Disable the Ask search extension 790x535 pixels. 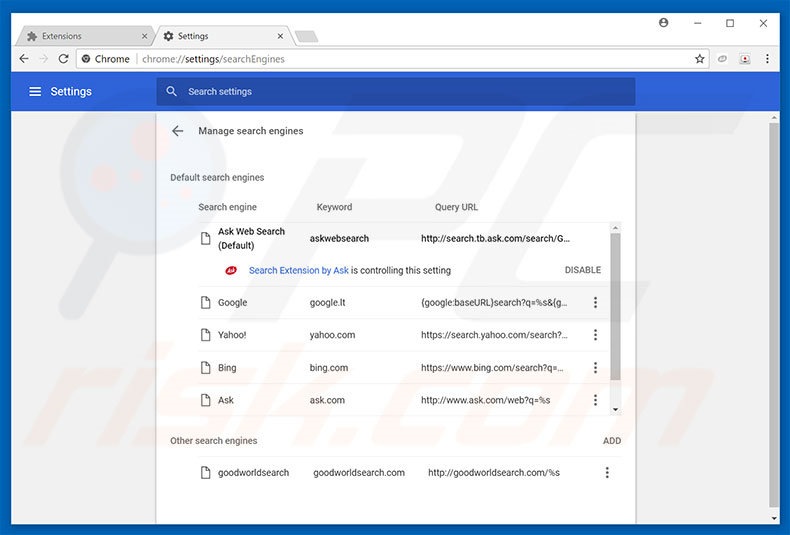point(582,270)
